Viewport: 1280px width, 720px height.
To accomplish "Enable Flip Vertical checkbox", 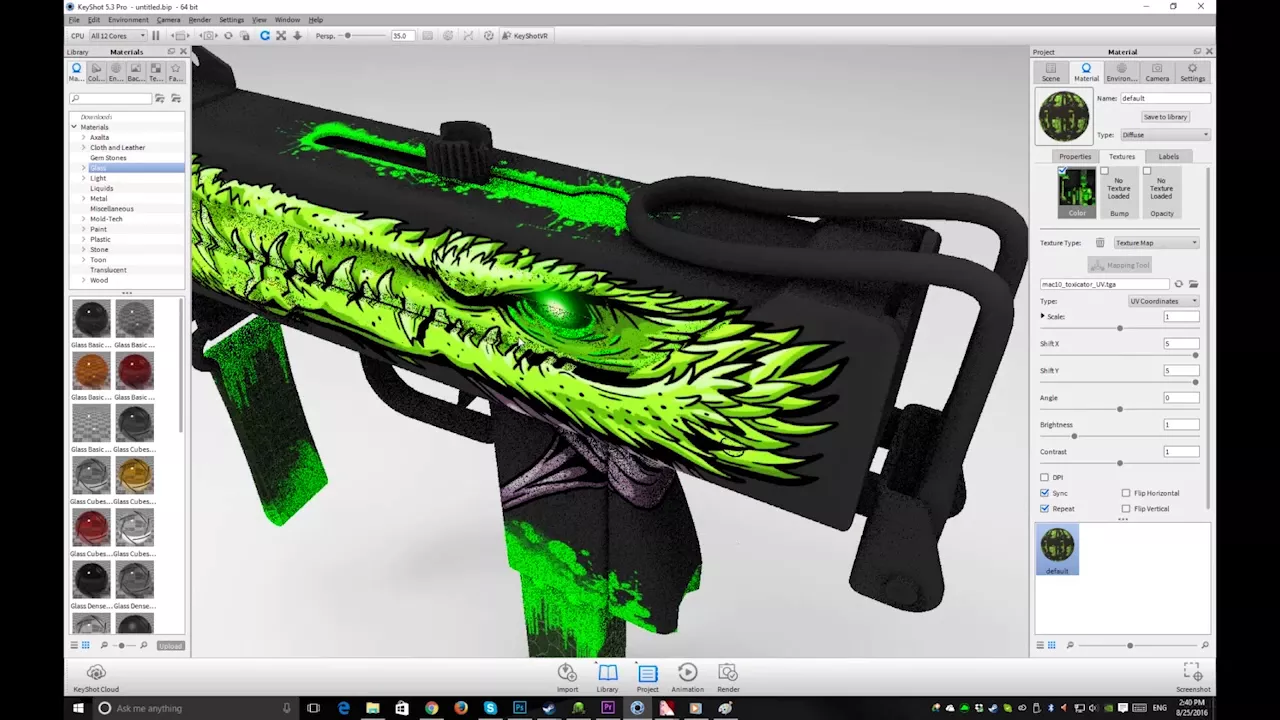I will click(x=1126, y=509).
